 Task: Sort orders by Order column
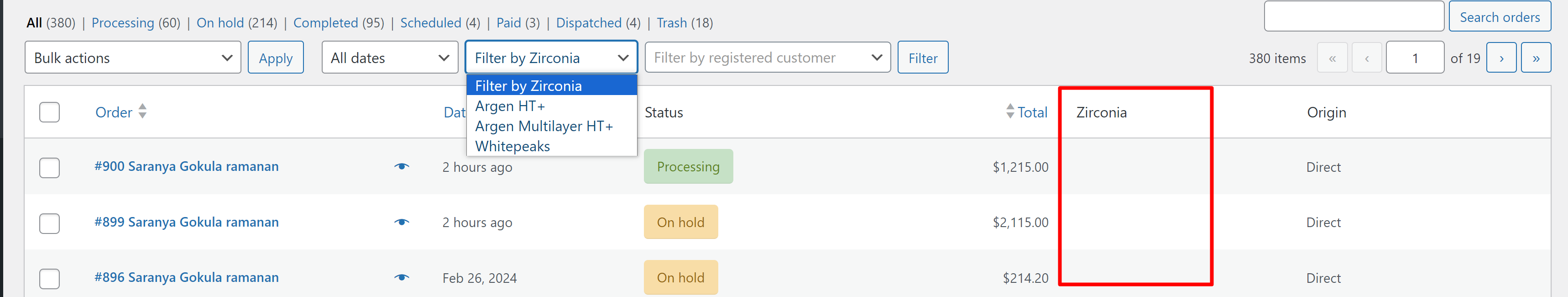pyautogui.click(x=114, y=112)
